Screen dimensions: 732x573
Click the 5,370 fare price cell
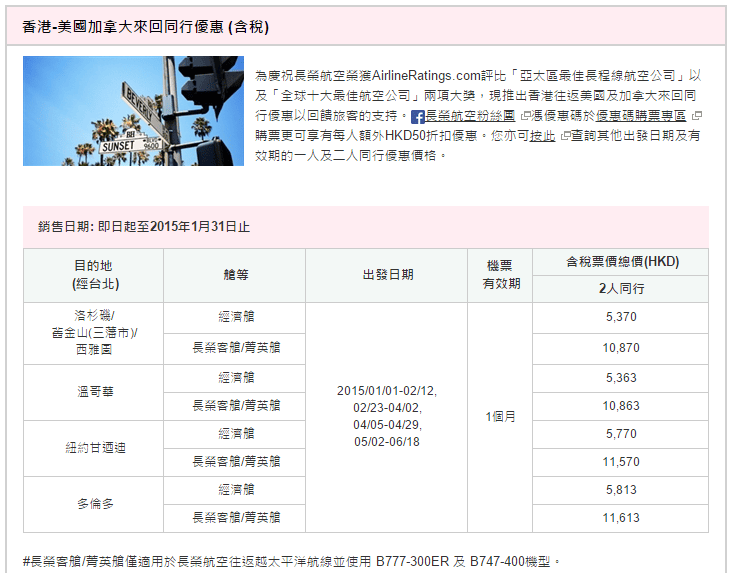click(x=620, y=317)
